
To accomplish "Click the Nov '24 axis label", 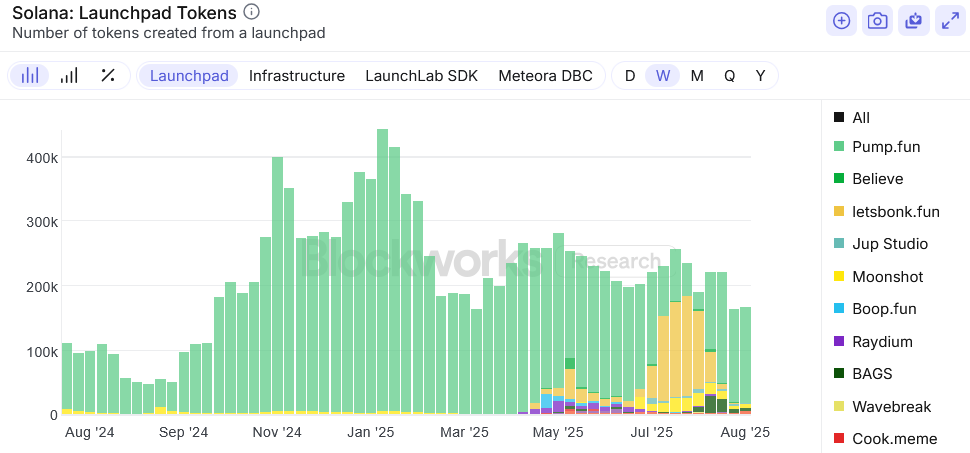I will (278, 432).
